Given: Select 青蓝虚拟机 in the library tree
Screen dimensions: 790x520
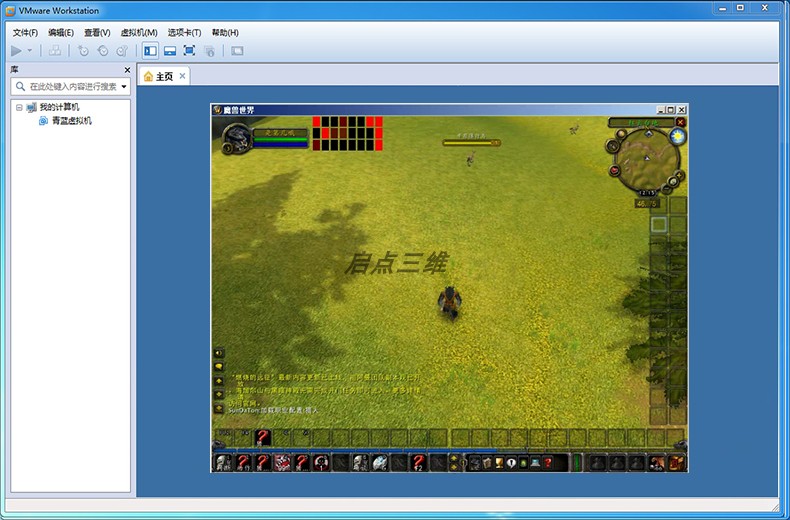Looking at the screenshot, I should pos(72,121).
